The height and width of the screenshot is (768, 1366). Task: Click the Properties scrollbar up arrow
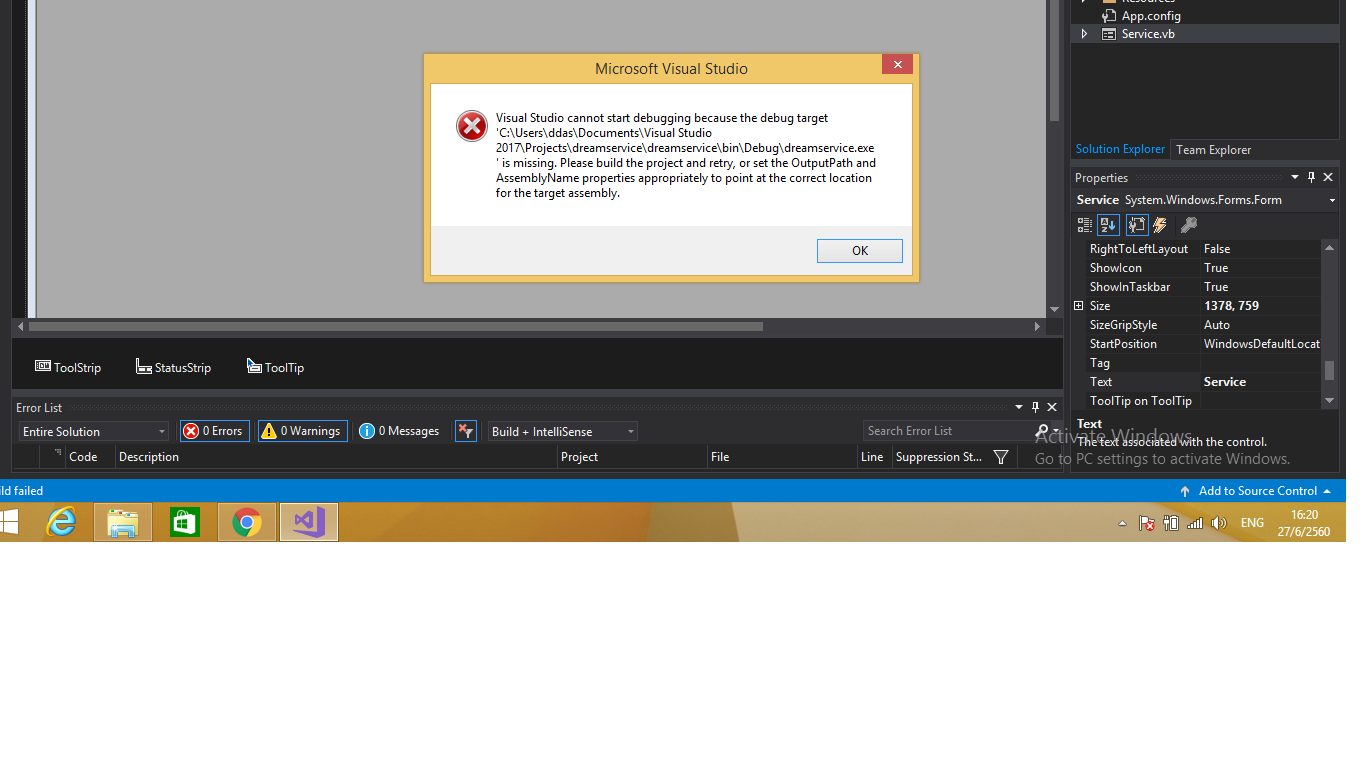coord(1329,247)
